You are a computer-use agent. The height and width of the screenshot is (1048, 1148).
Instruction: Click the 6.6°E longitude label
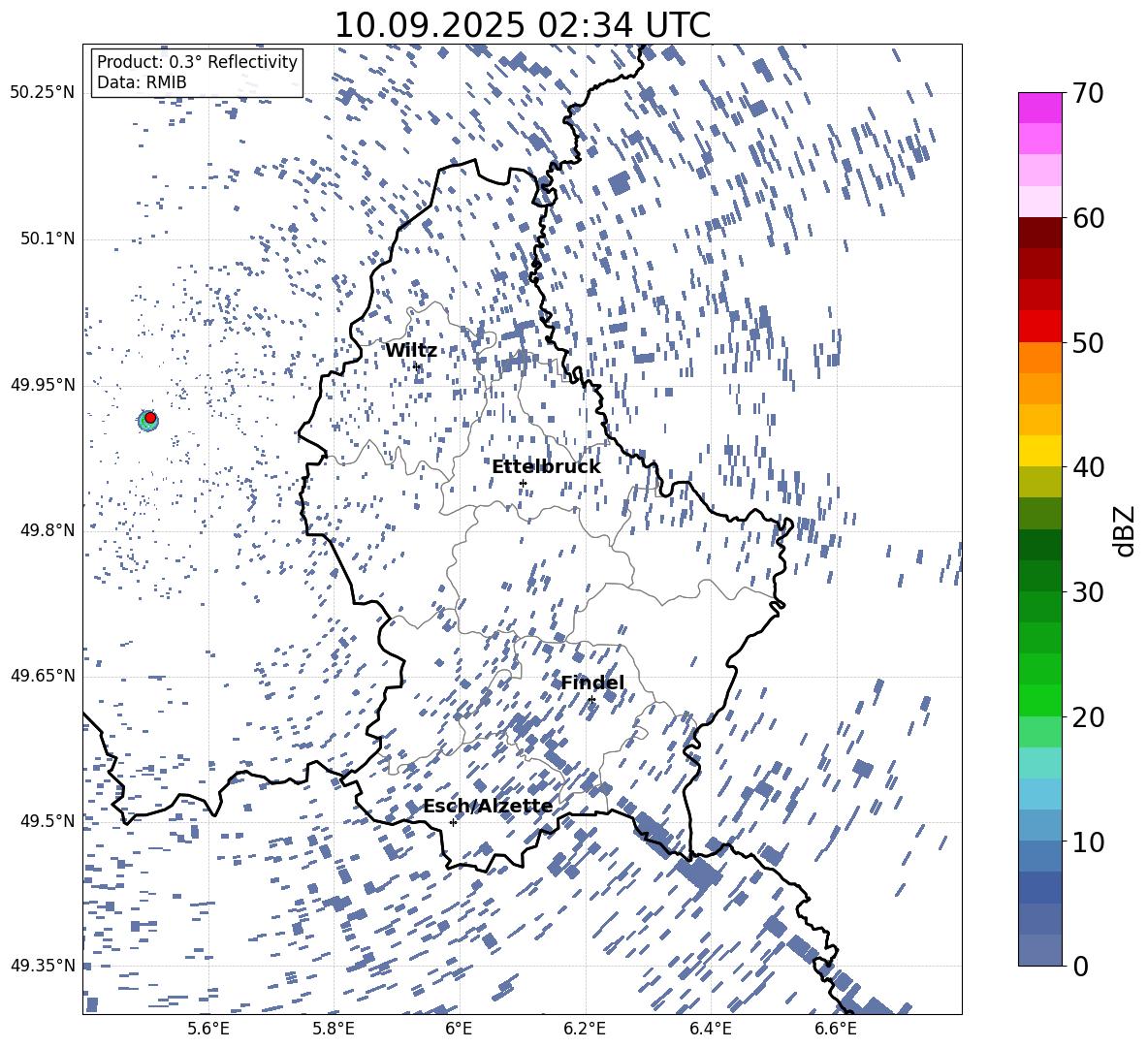pos(836,1029)
